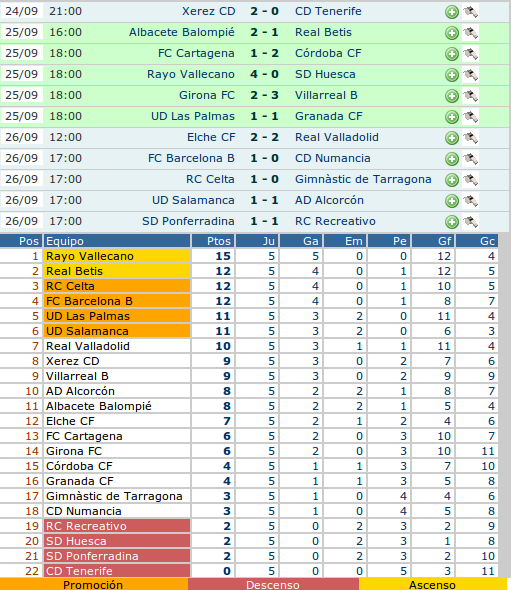Open referee whistle icon for FC Cartagena match
The width and height of the screenshot is (511, 590).
pyautogui.click(x=470, y=54)
